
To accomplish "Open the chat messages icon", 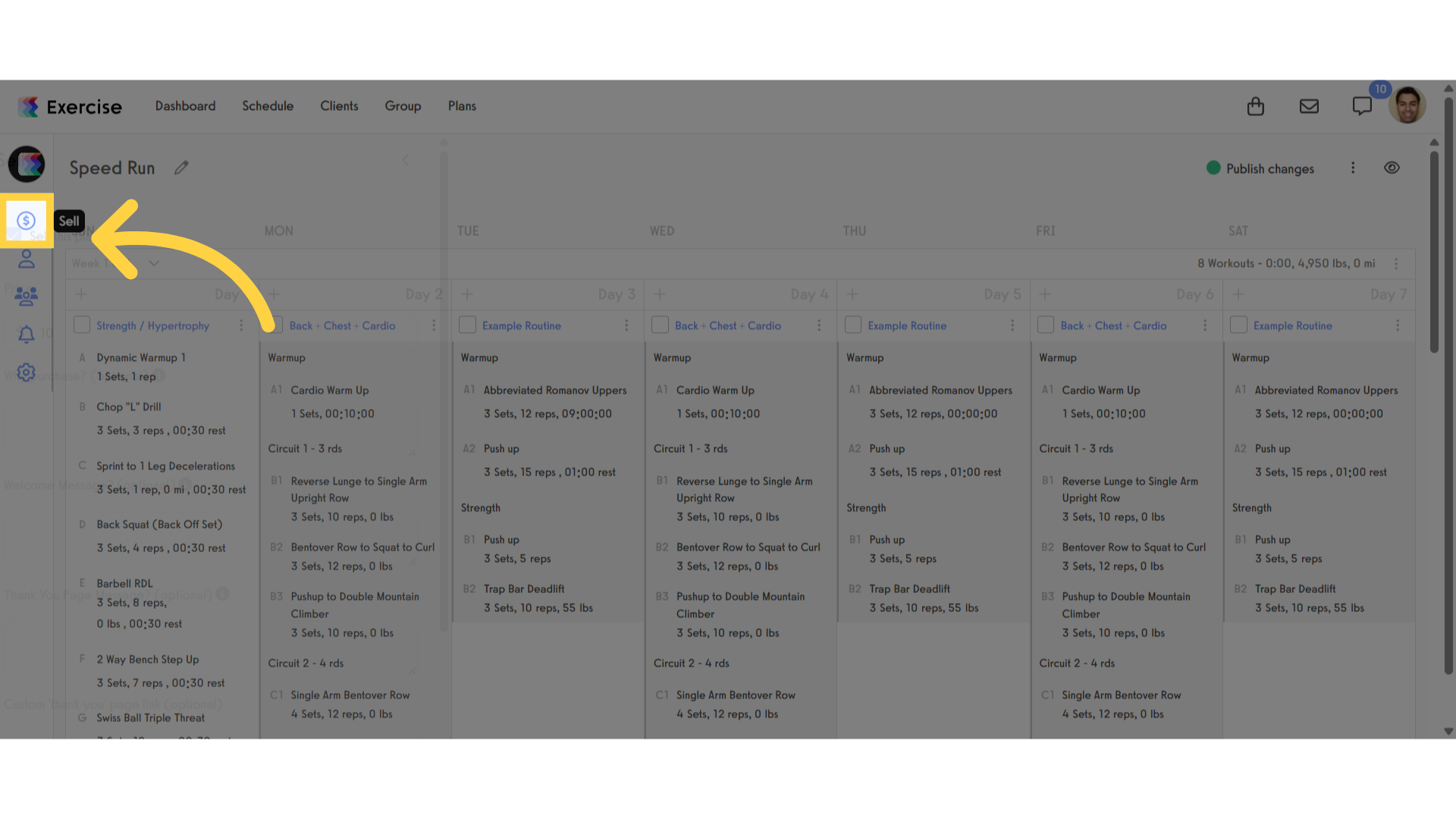I will [1362, 106].
